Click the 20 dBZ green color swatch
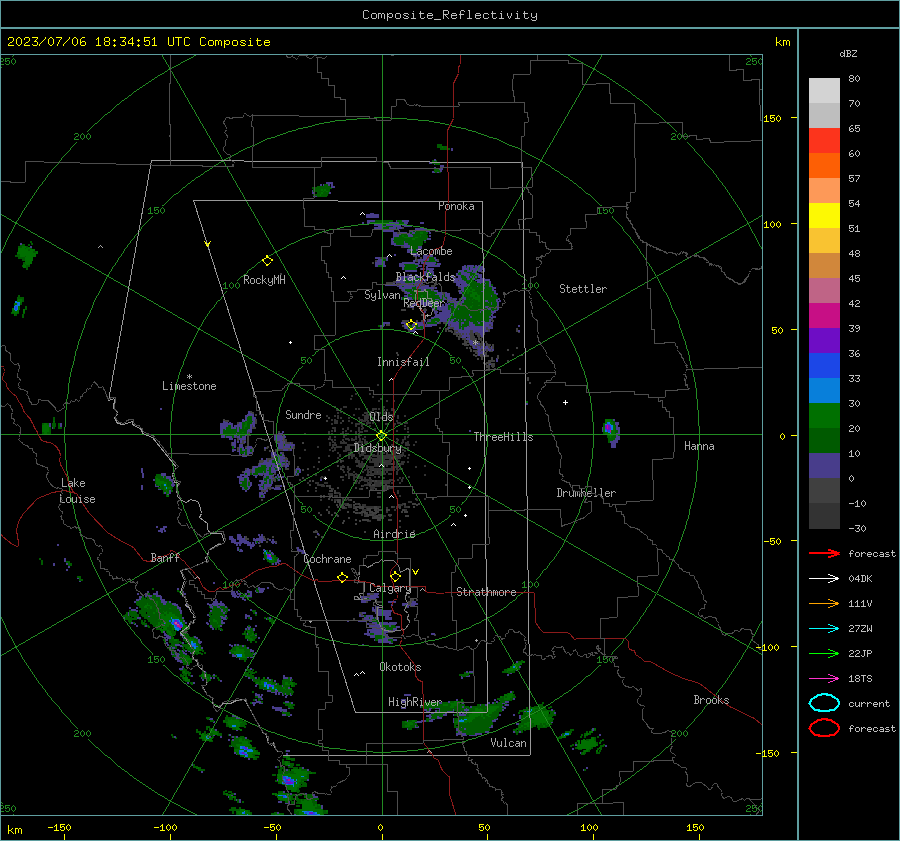The height and width of the screenshot is (841, 900). 824,416
